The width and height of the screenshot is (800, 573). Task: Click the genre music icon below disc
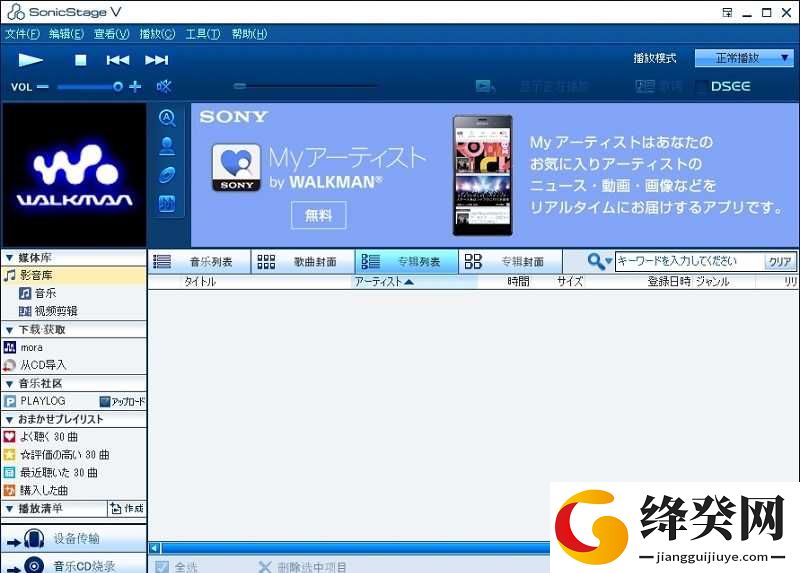[x=167, y=204]
